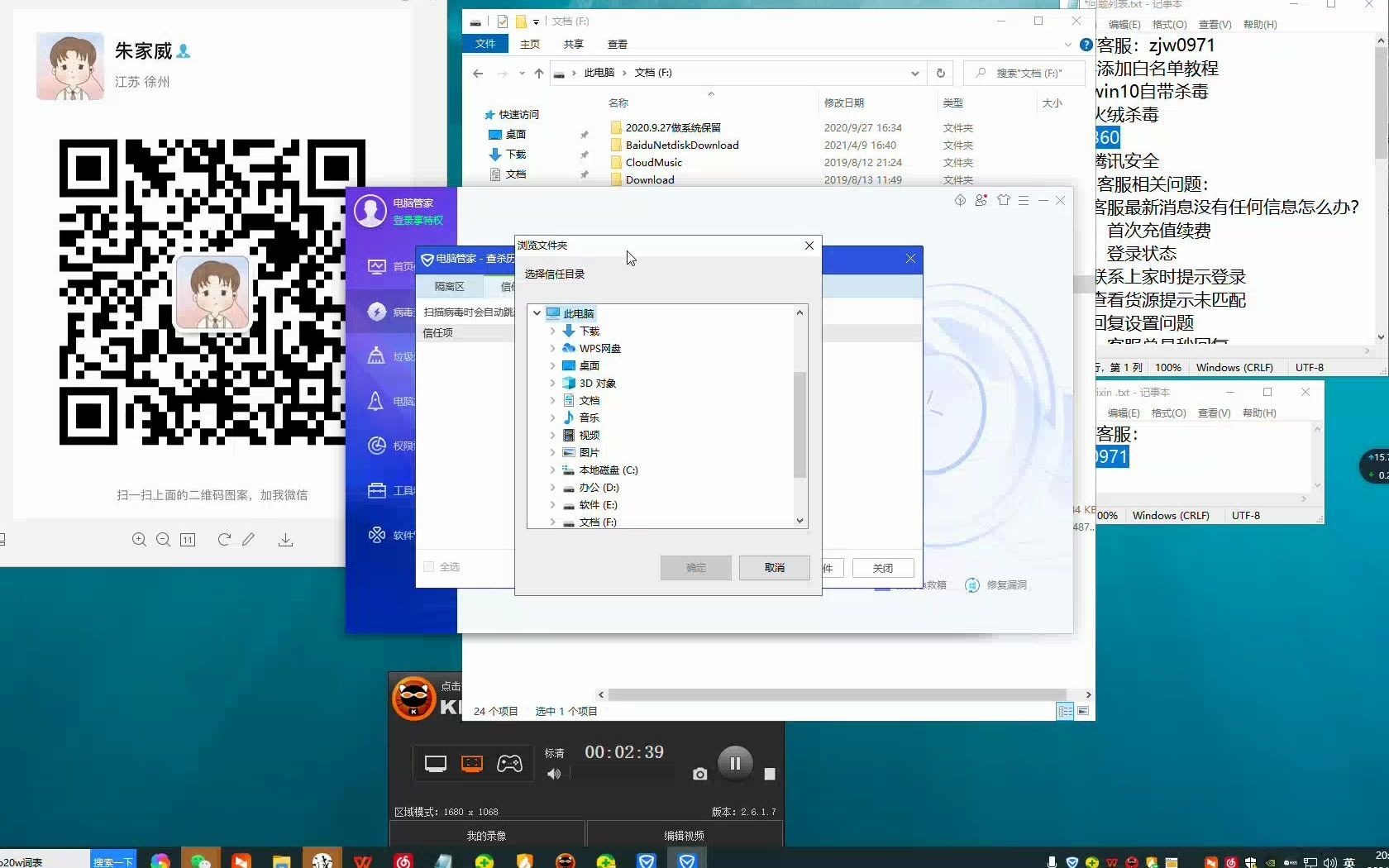Expand the 办公 (D:) drive node

point(553,487)
